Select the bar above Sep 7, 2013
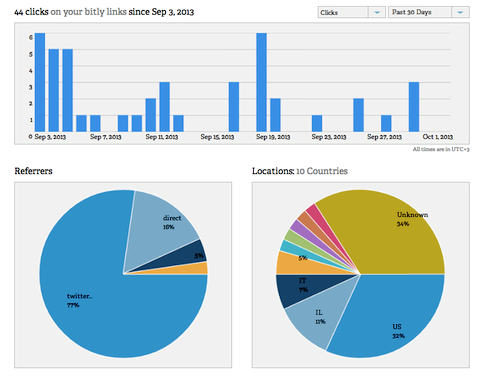Screen dimensions: 480x378 95,123
